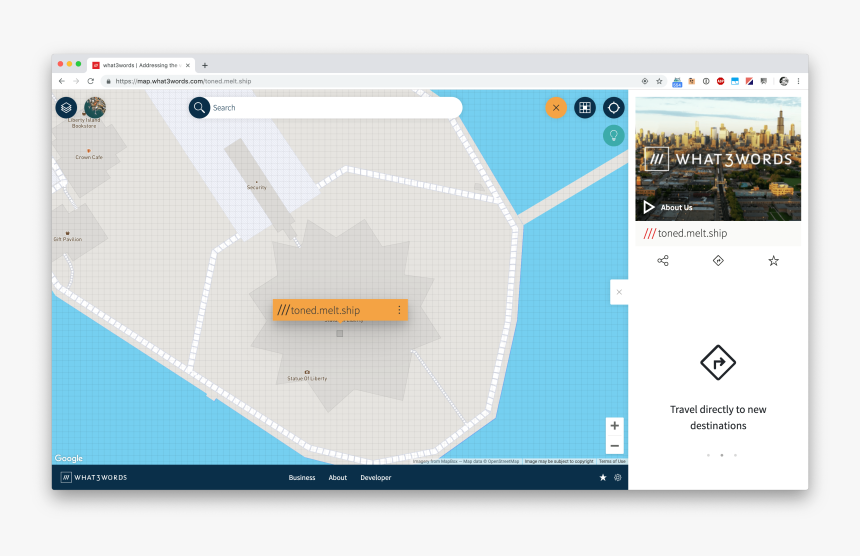860x556 pixels.
Task: Click the search magnifier icon
Action: pos(199,107)
